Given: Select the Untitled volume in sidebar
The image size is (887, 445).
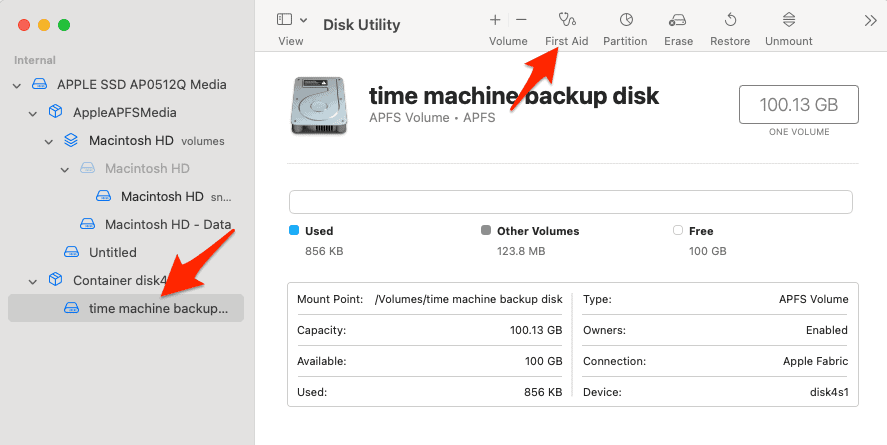Looking at the screenshot, I should [x=112, y=252].
